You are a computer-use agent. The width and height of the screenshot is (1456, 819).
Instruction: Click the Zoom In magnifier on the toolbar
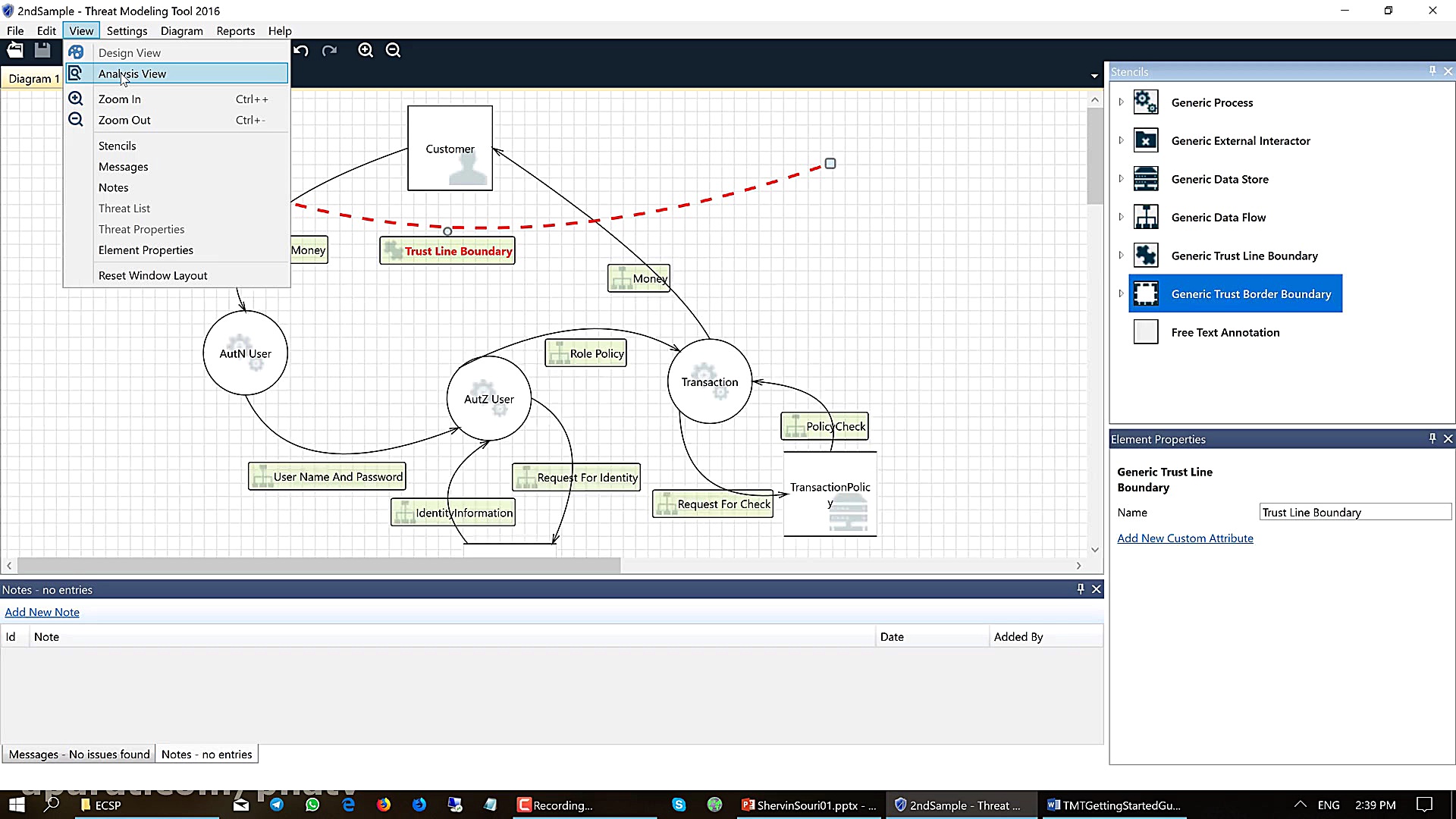coord(366,50)
